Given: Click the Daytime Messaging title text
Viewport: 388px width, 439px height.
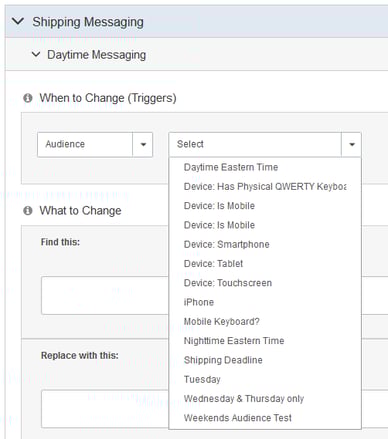Looking at the screenshot, I should click(97, 55).
